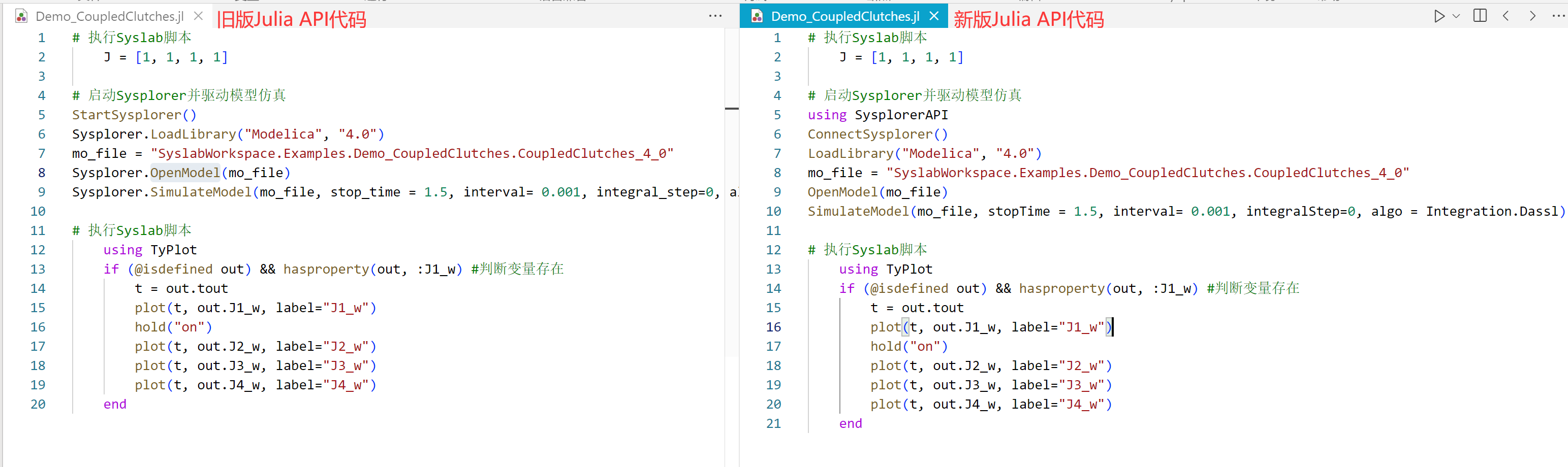The image size is (1568, 467).
Task: Click OpenModel(mo_file) on line 9 of right editor
Action: click(x=877, y=192)
